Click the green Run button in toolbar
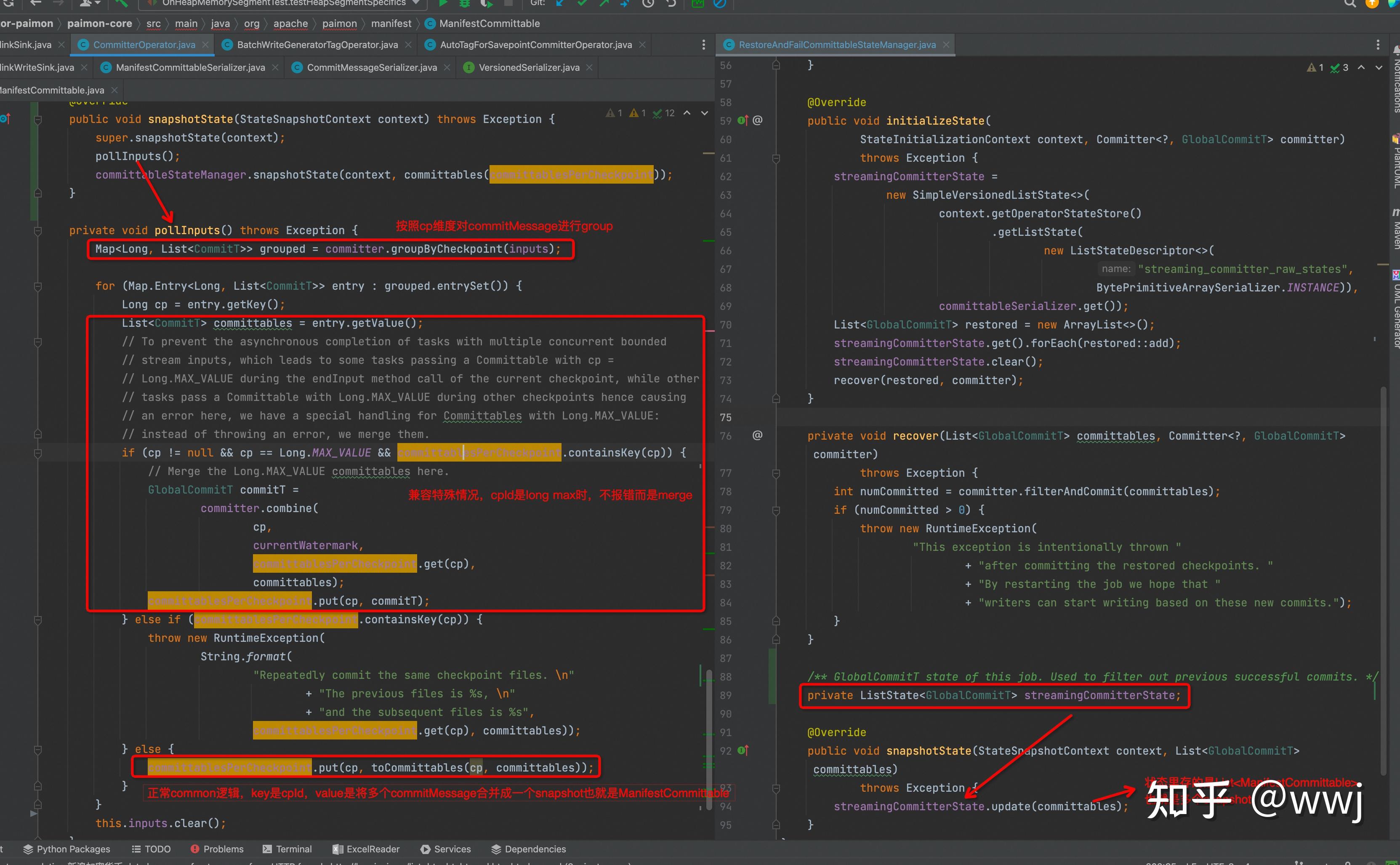This screenshot has width=1400, height=865. (443, 3)
